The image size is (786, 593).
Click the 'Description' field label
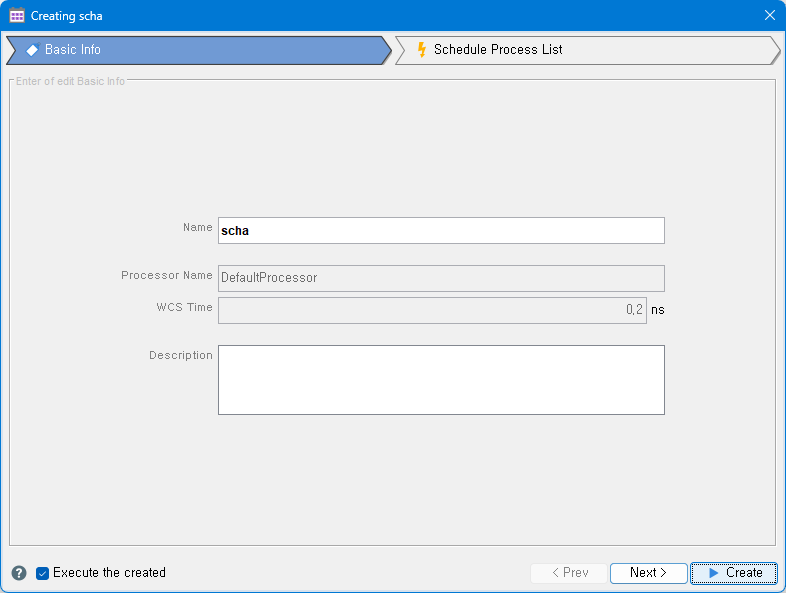pyautogui.click(x=181, y=355)
